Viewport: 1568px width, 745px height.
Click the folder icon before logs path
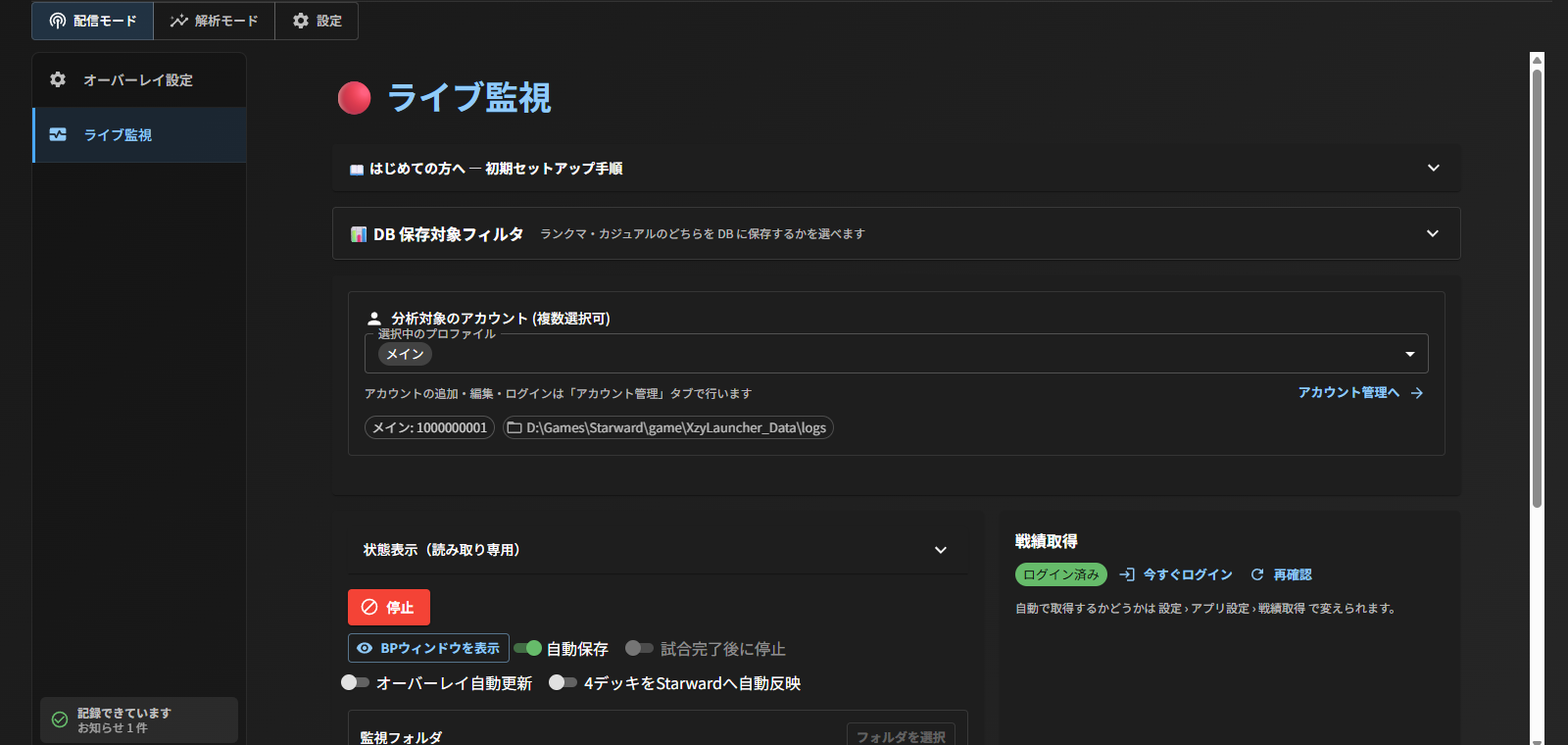coord(514,427)
